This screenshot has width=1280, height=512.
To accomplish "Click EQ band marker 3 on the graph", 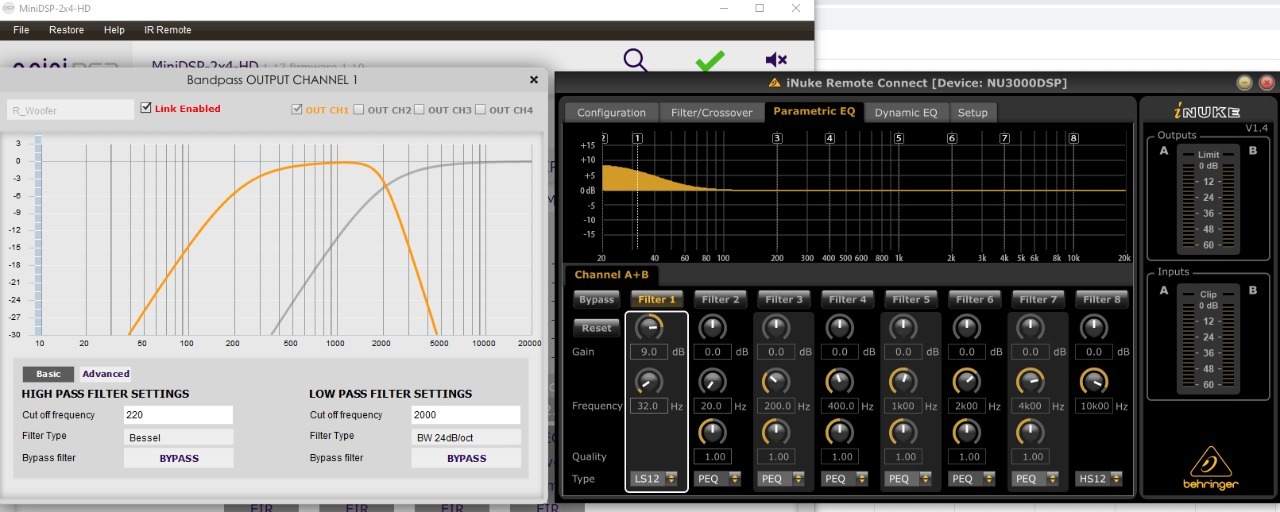I will point(777,138).
